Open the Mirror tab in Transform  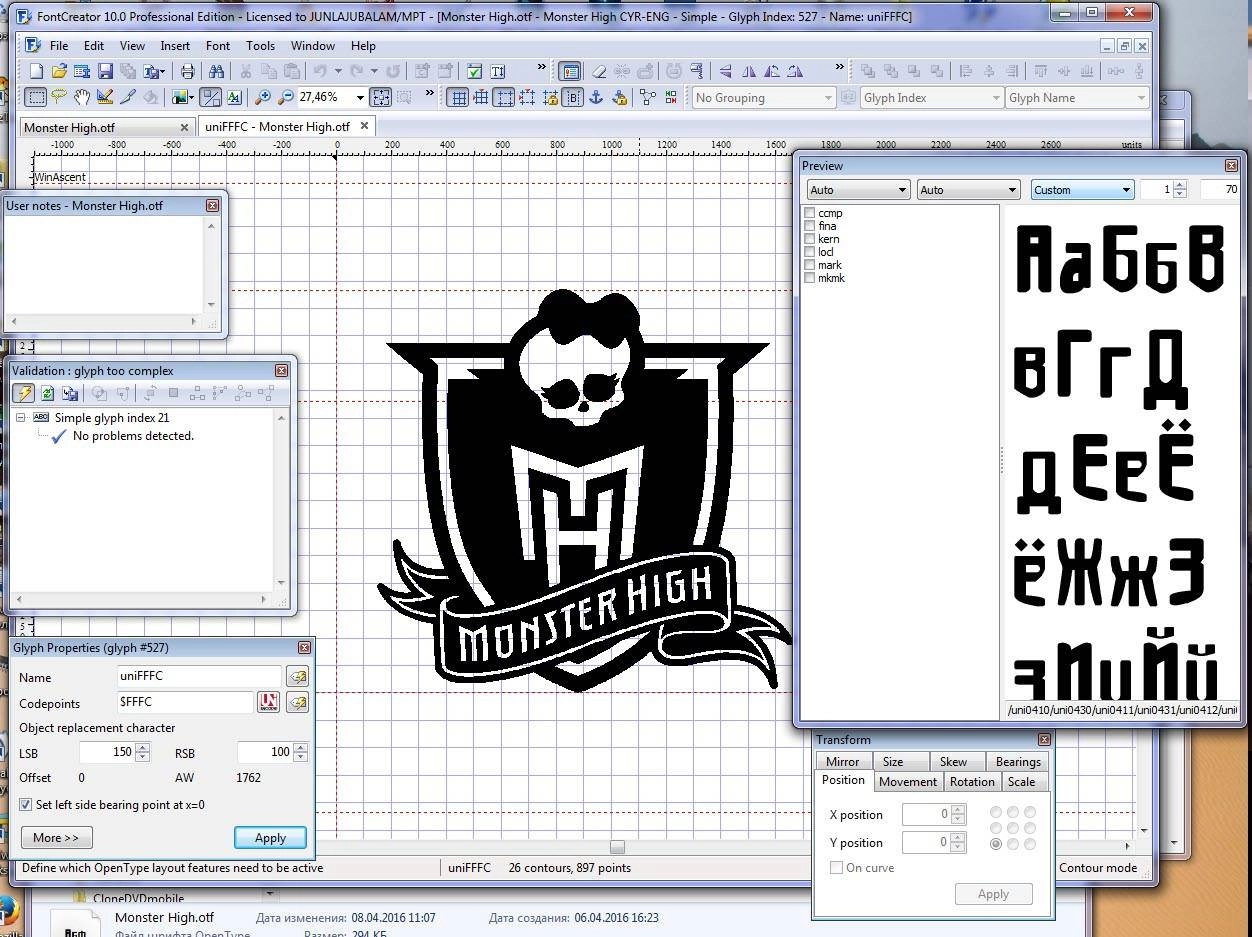842,761
